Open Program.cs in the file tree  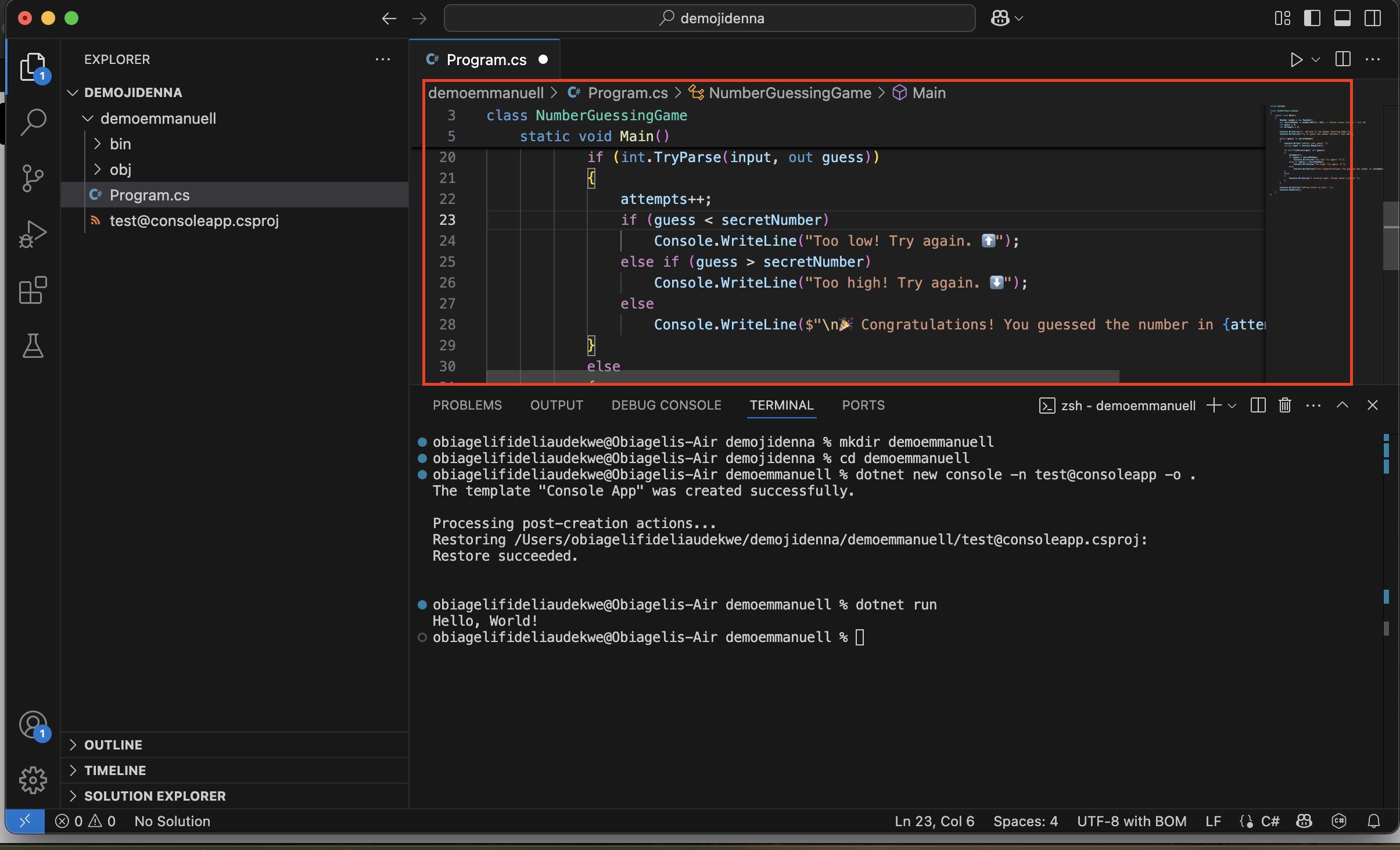point(234,195)
